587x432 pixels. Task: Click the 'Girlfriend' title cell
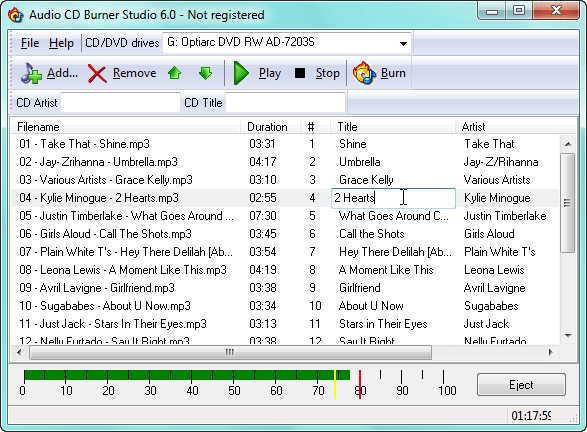(x=360, y=288)
